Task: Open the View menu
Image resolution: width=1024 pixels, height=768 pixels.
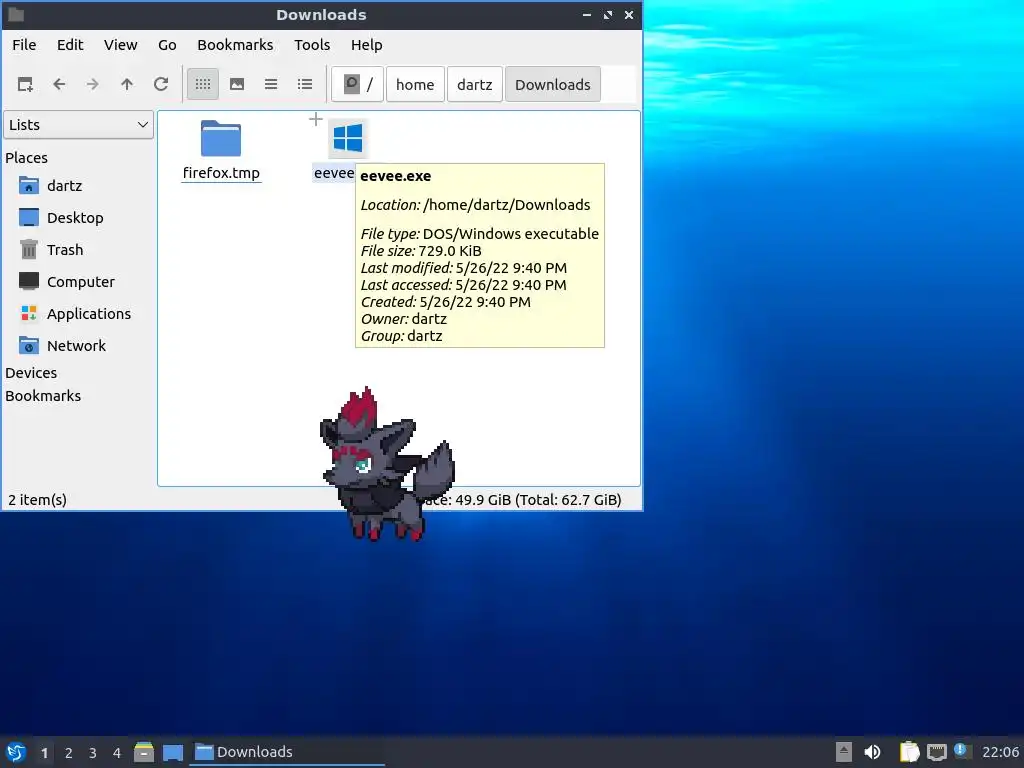Action: click(121, 45)
